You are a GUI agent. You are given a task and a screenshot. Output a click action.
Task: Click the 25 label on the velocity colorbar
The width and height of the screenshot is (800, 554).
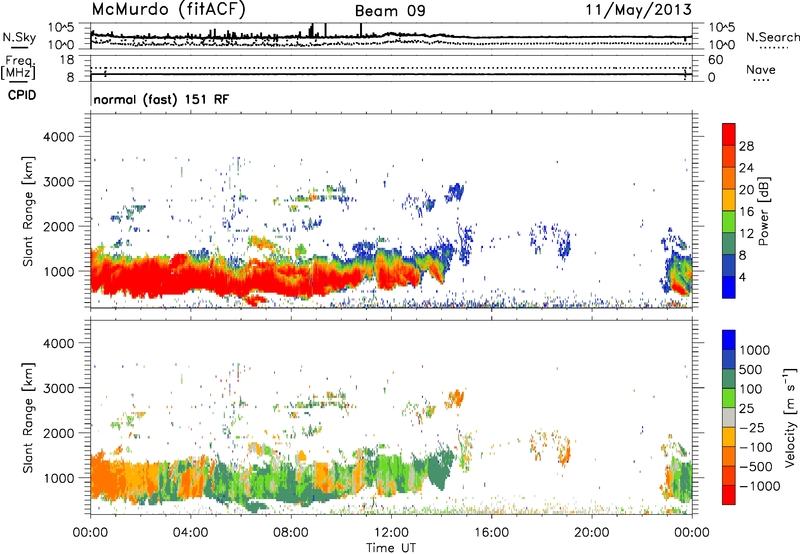point(746,409)
